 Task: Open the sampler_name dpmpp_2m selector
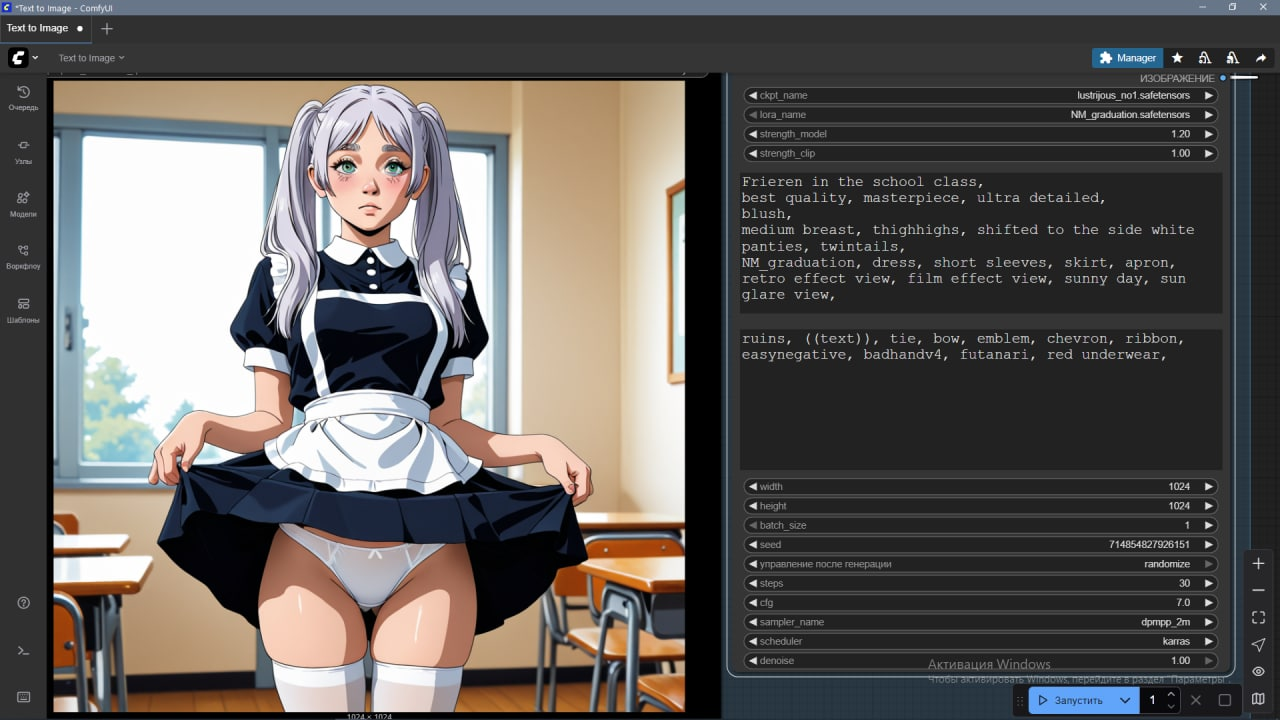(980, 622)
